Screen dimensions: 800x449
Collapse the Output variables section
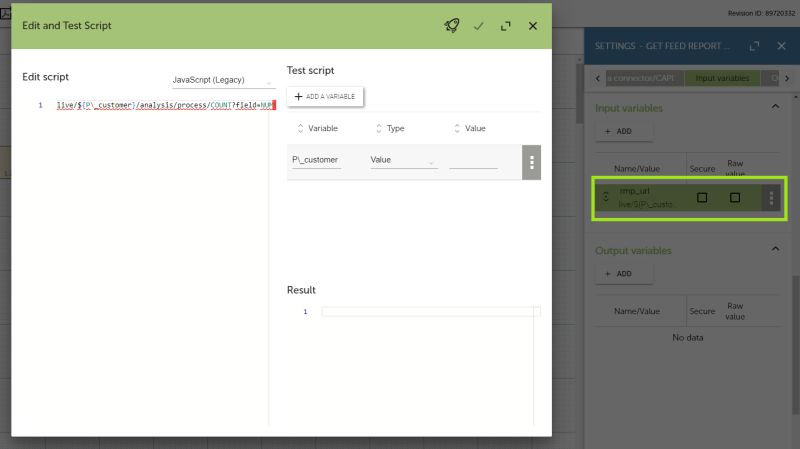[776, 249]
